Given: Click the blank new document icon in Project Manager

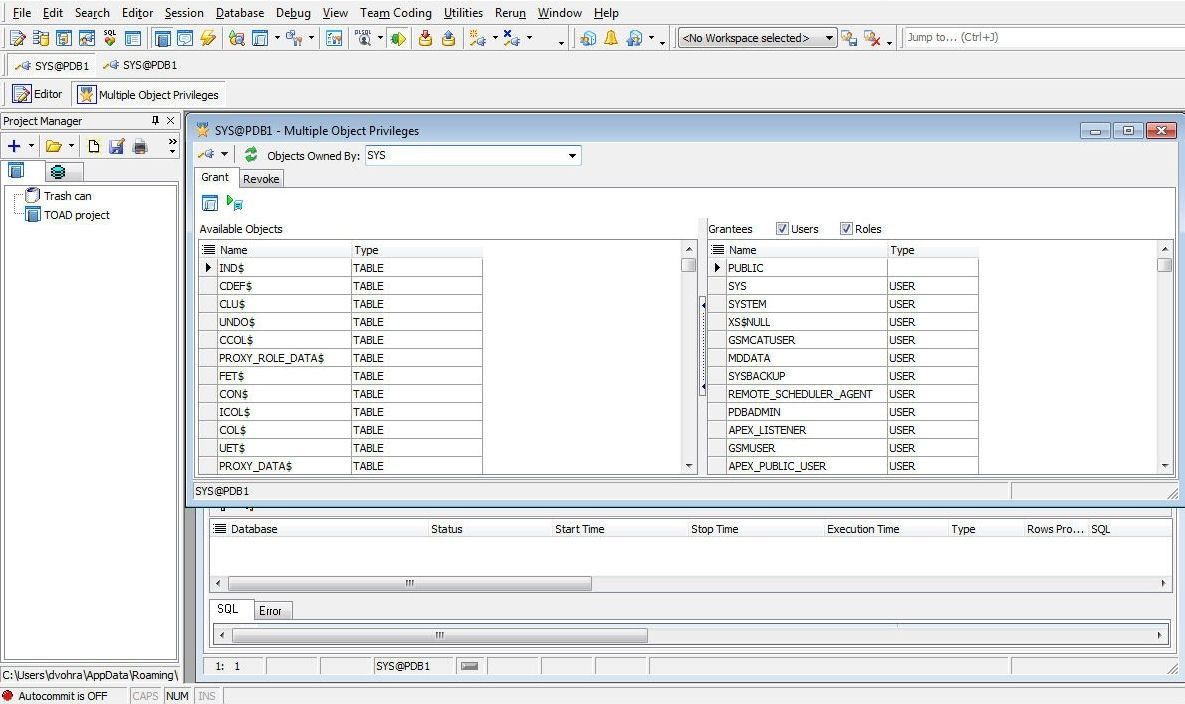Looking at the screenshot, I should pyautogui.click(x=94, y=146).
